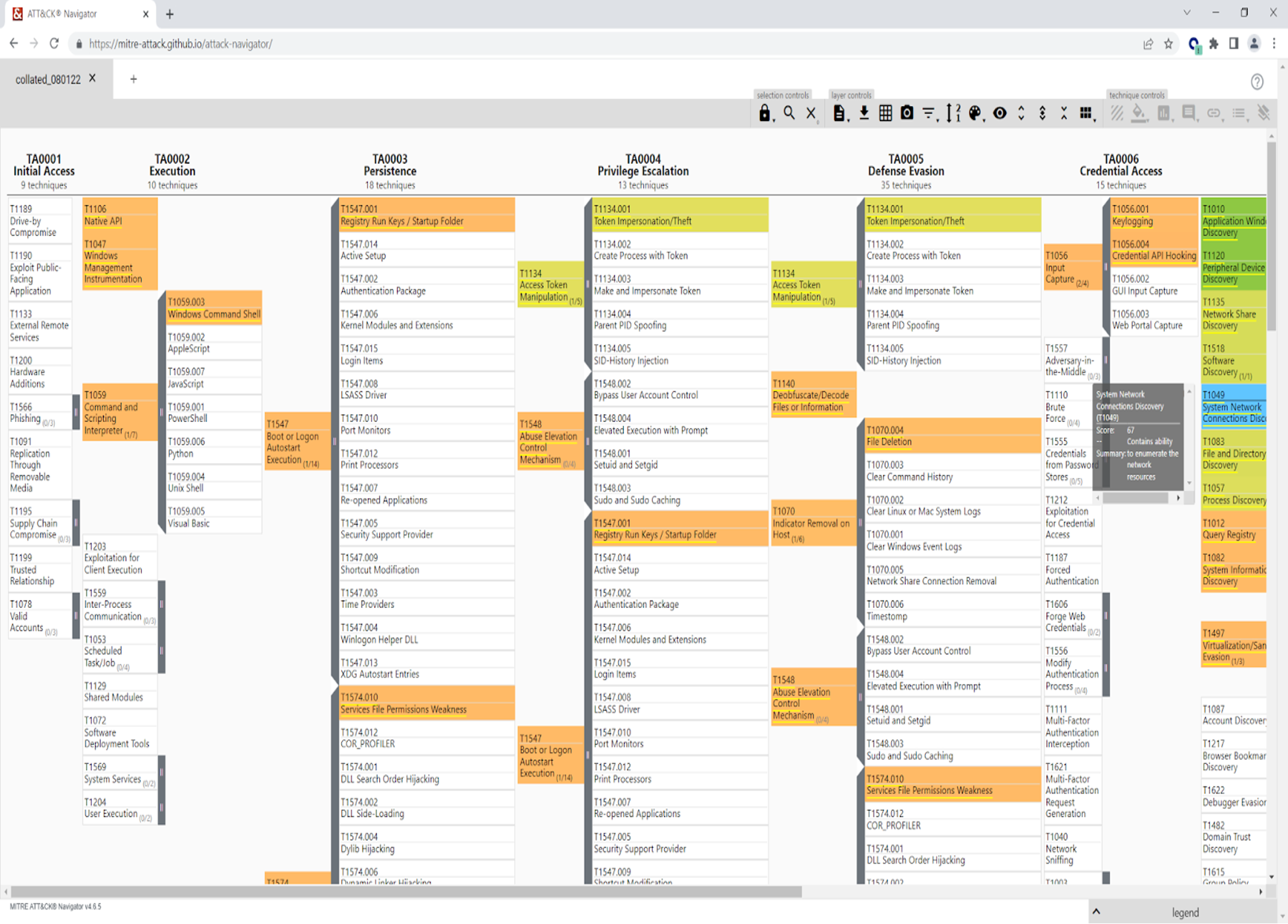
Task: Open the help question mark icon
Action: pyautogui.click(x=1257, y=81)
